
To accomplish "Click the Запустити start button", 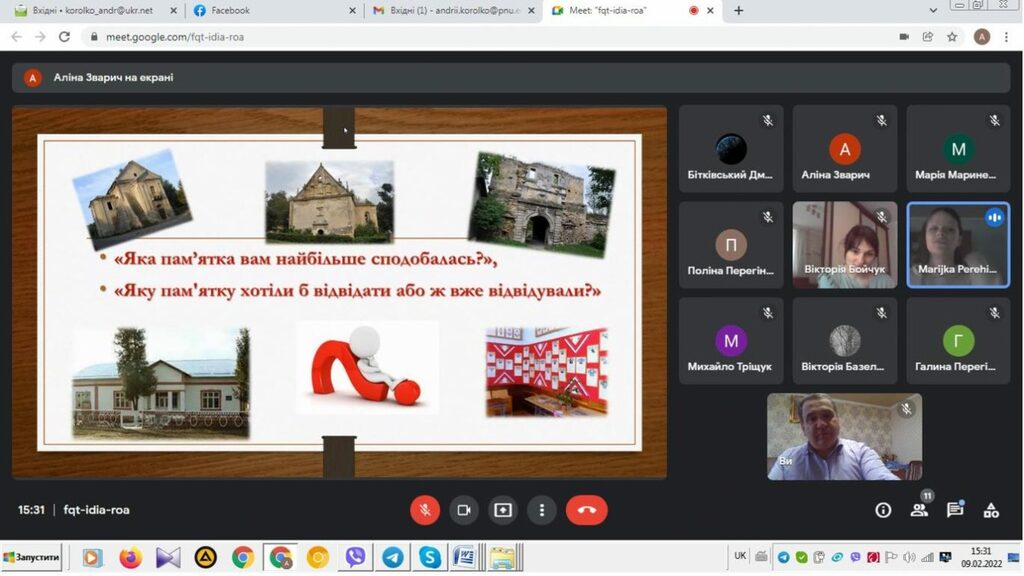I will point(32,557).
